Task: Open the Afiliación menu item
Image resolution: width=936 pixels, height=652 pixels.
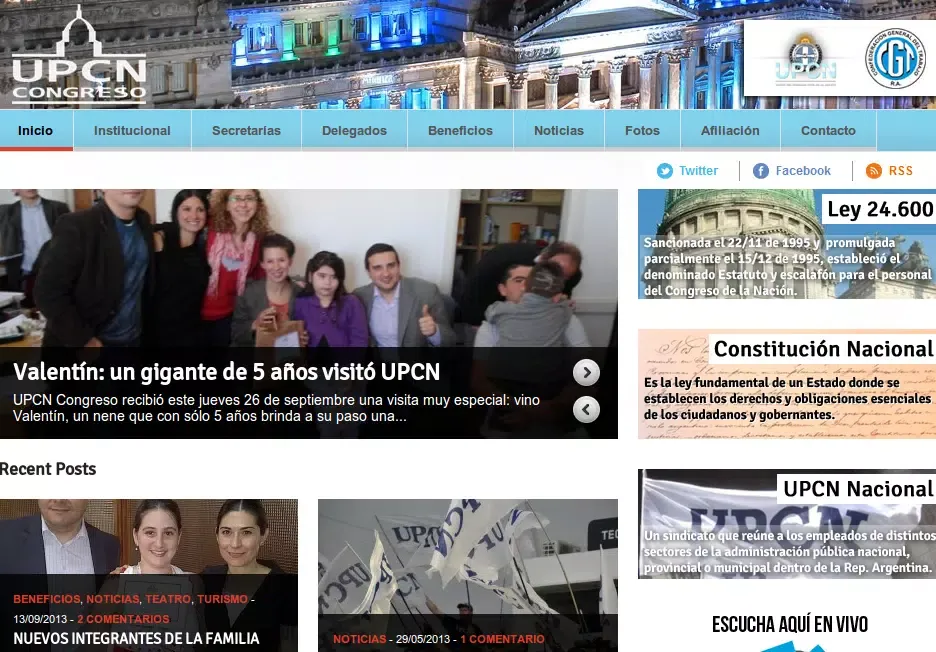Action: pos(730,131)
